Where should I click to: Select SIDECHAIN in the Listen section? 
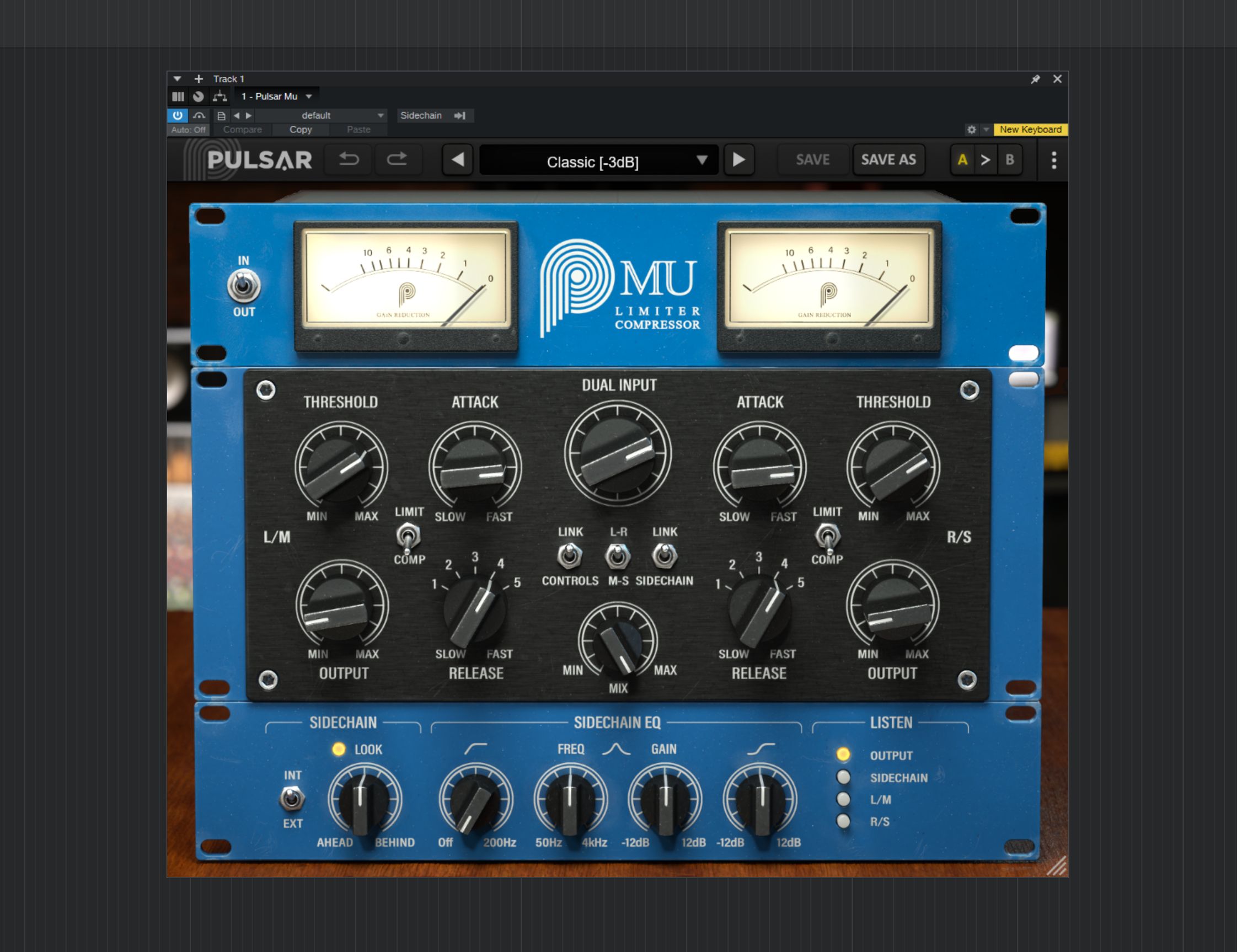[843, 777]
